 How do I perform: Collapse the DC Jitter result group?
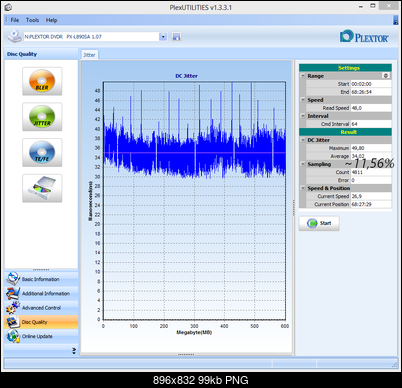coord(303,140)
